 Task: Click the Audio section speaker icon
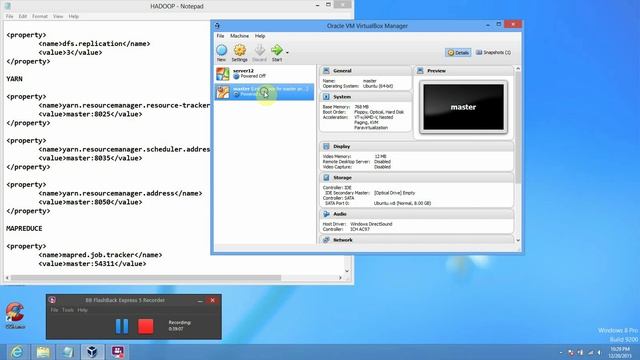click(x=326, y=214)
